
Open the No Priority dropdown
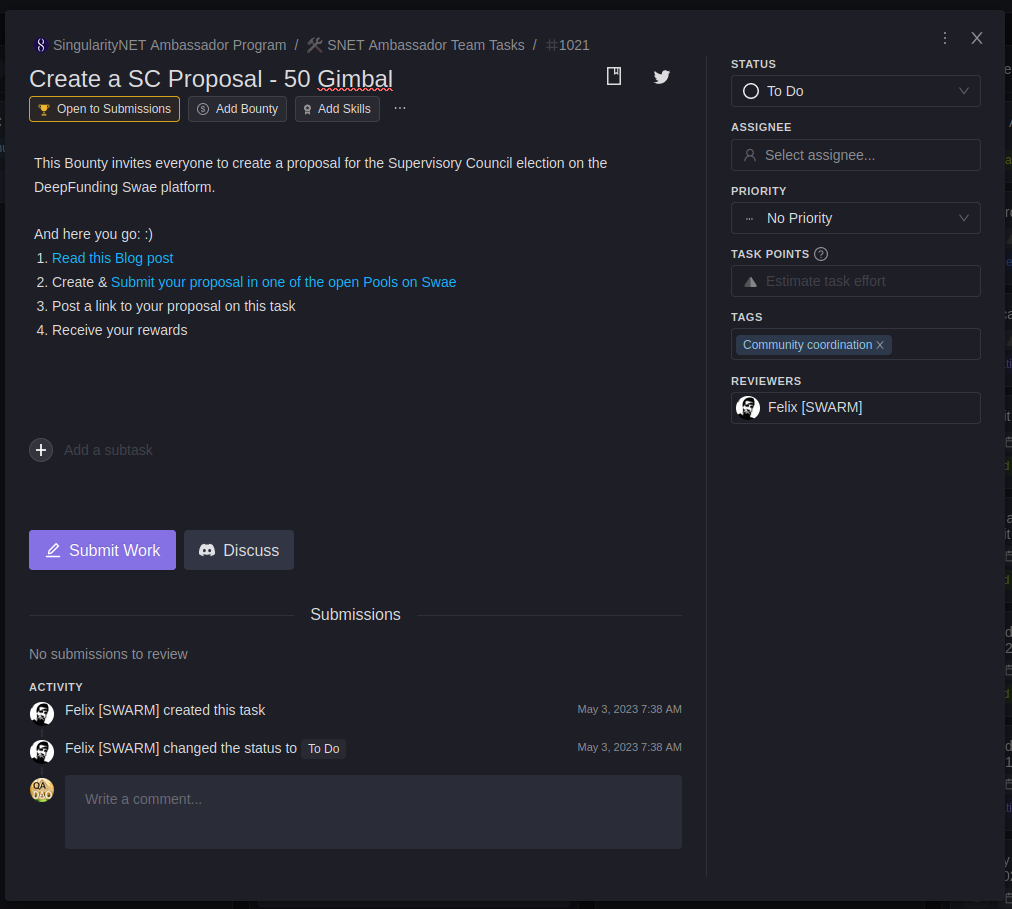click(855, 218)
